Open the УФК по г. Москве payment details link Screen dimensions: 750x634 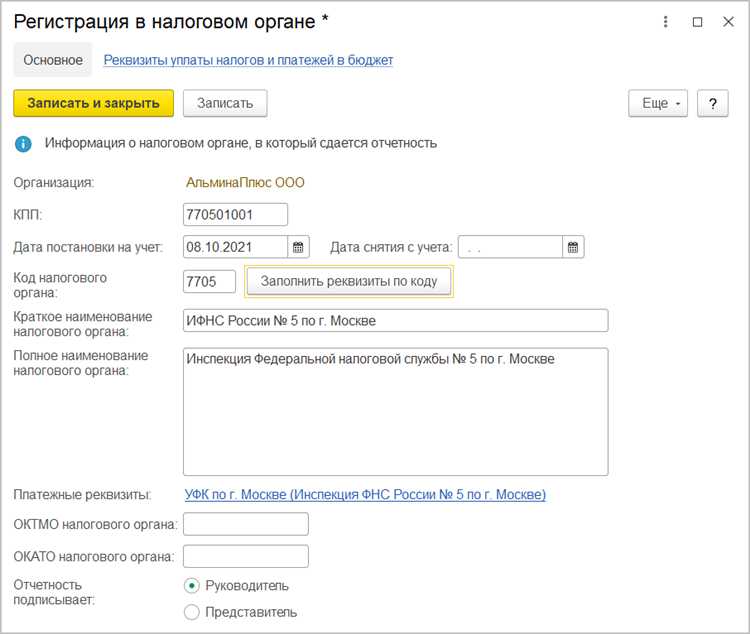365,494
